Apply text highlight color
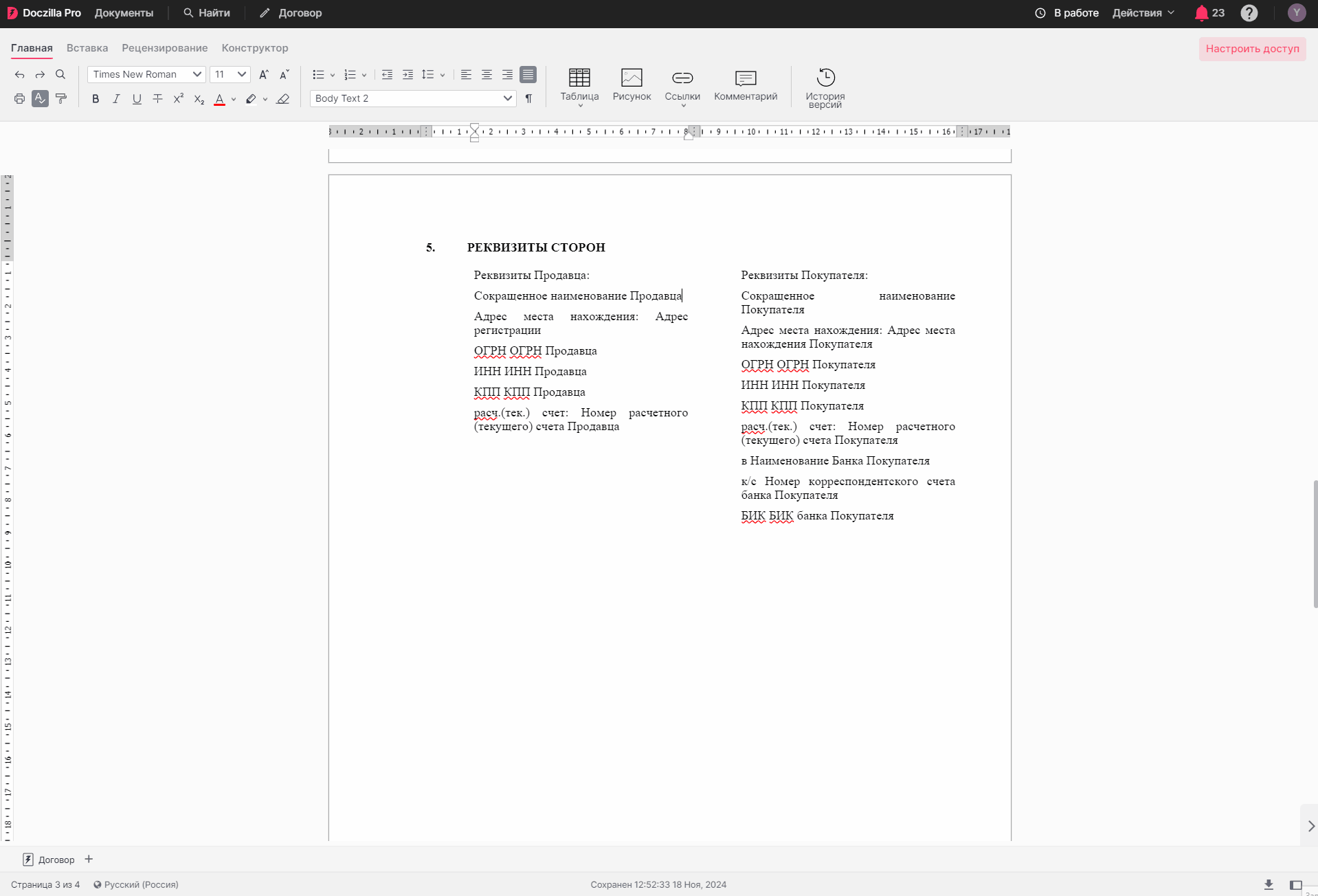This screenshot has height=896, width=1318. pos(251,99)
